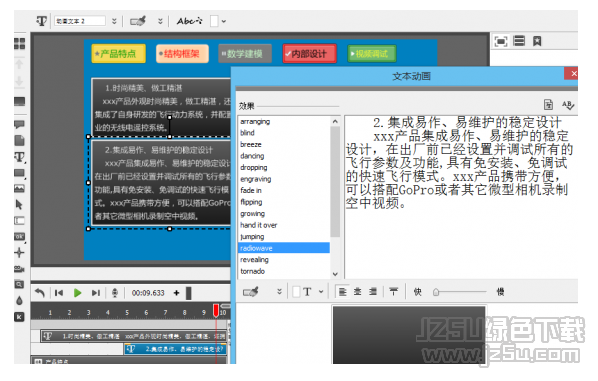Open dropdown arrow beside top white swatch
Image resolution: width=598 pixels, height=381 pixels.
(223, 21)
